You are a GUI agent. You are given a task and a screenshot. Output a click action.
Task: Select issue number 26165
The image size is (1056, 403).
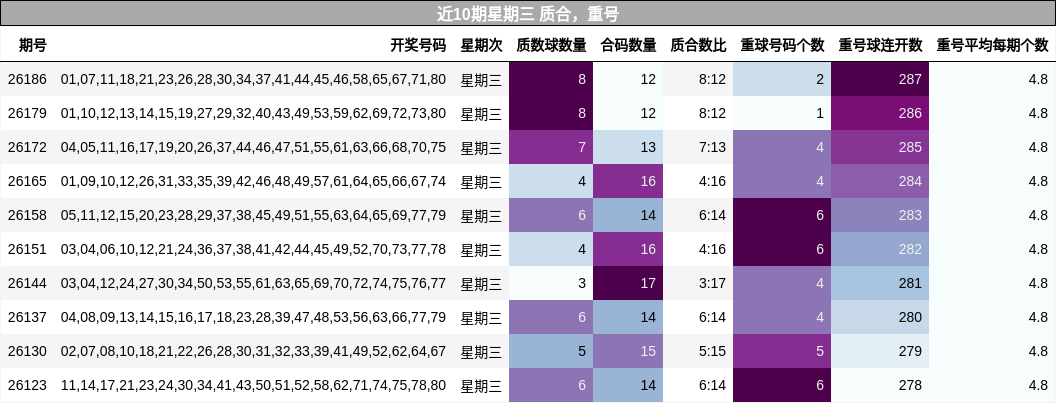click(28, 181)
